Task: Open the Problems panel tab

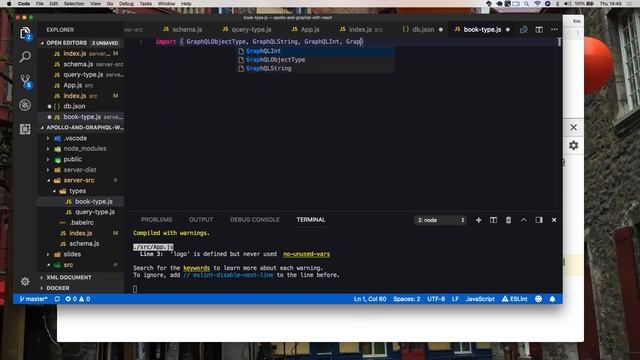Action: coord(156,220)
